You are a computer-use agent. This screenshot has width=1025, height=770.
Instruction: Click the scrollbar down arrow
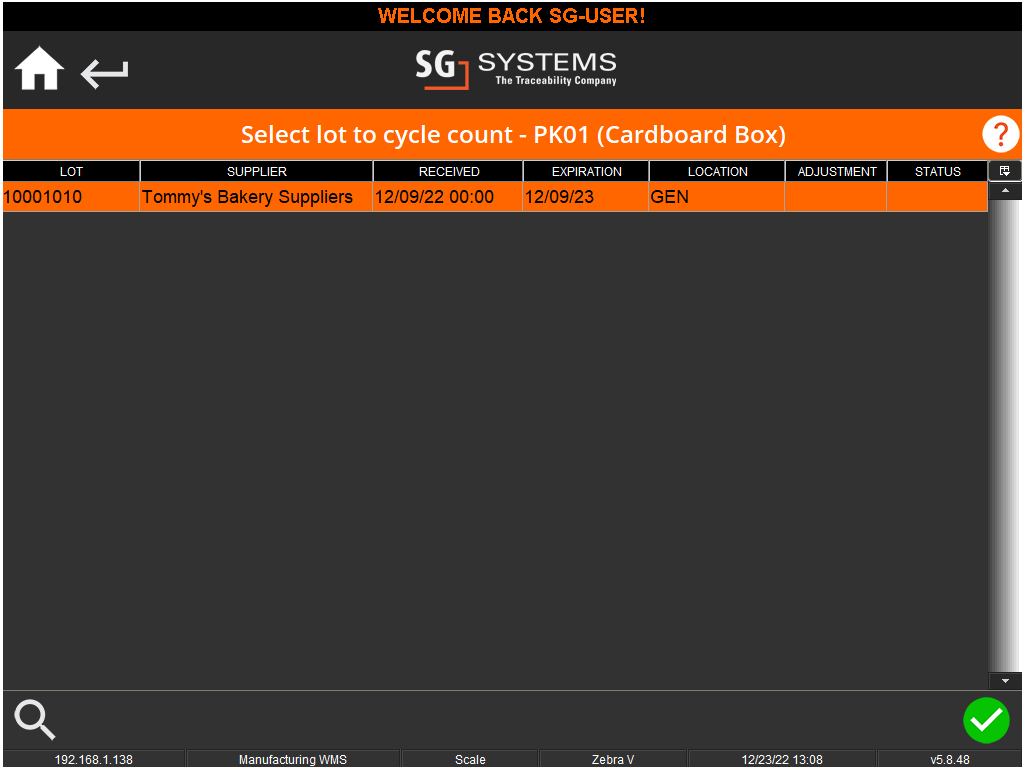click(1005, 681)
